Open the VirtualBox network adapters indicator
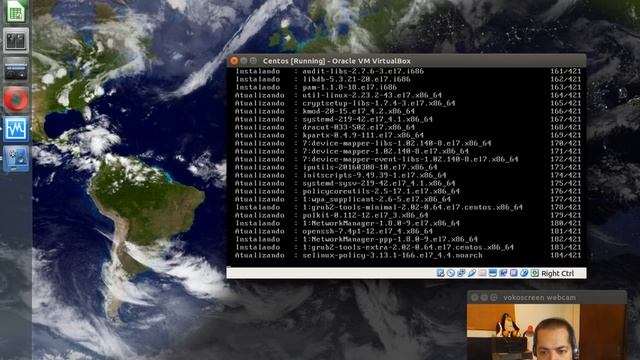 [x=461, y=273]
